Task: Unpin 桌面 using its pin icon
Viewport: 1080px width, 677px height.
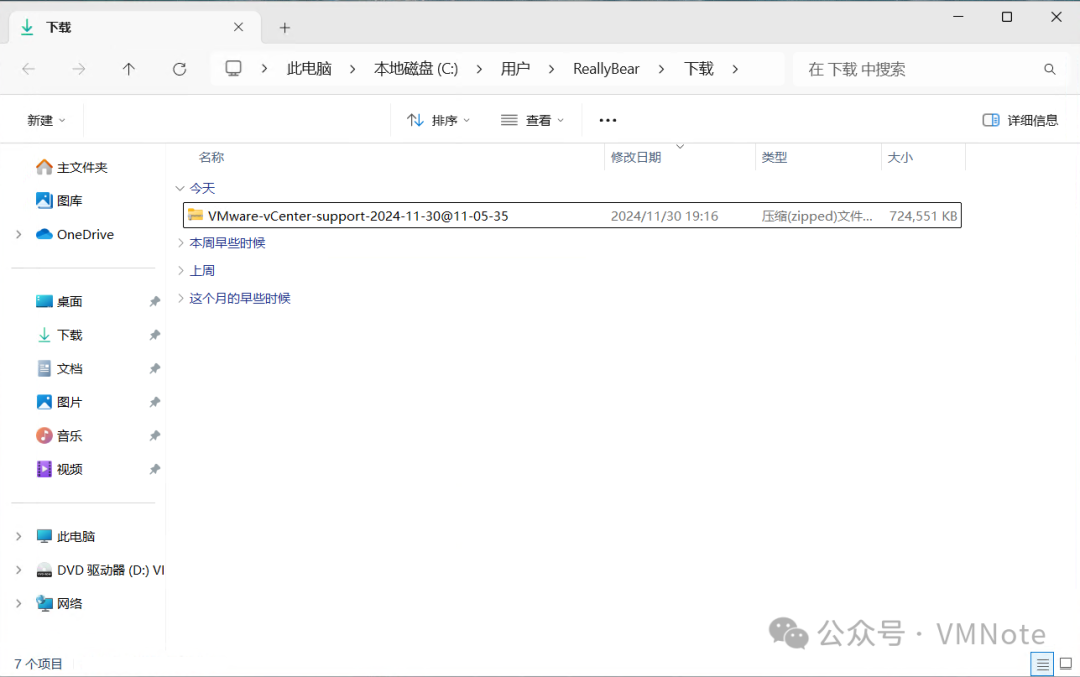Action: point(155,301)
